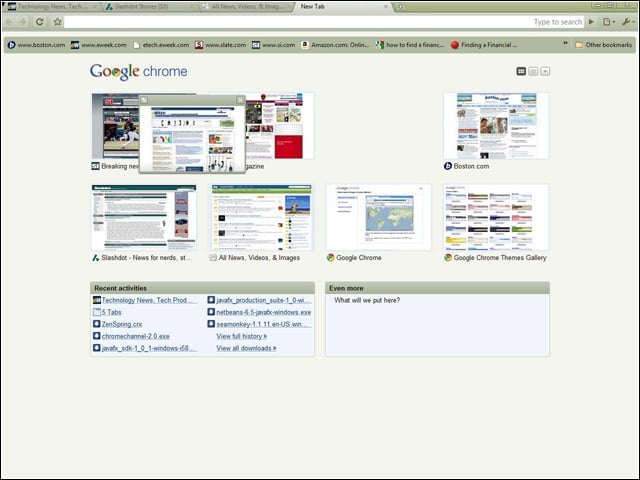Click the Boston.com title link

point(471,166)
